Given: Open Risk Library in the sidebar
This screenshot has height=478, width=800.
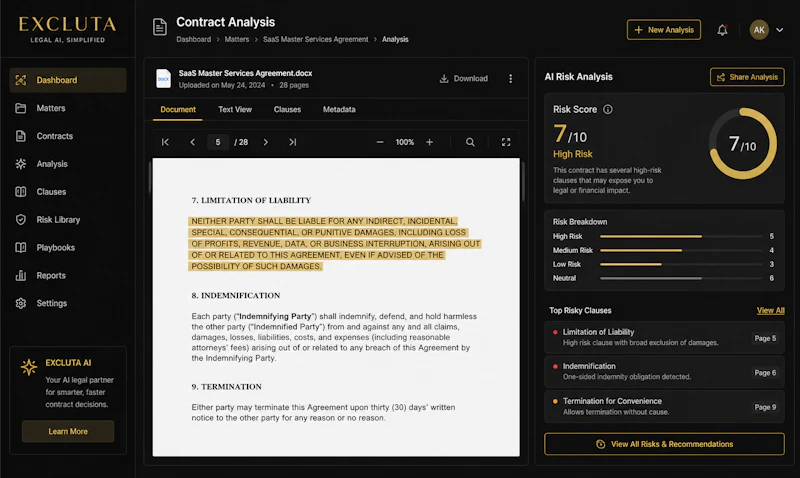Looking at the screenshot, I should pos(68,220).
